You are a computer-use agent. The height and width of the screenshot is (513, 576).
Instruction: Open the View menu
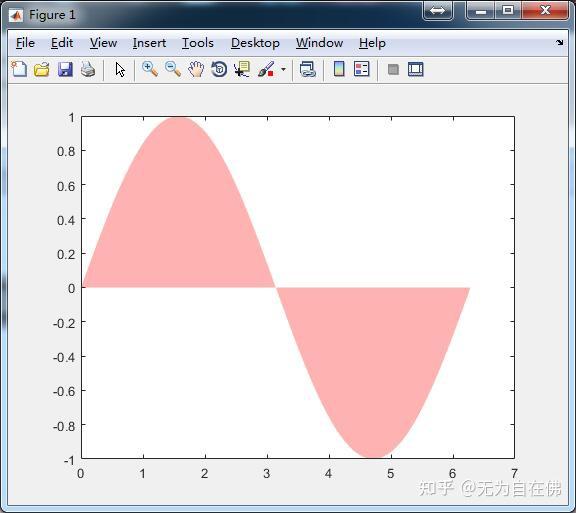[x=104, y=43]
